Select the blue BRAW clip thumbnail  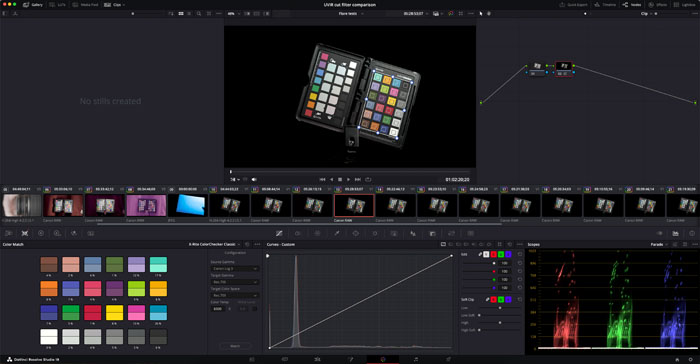(x=188, y=205)
